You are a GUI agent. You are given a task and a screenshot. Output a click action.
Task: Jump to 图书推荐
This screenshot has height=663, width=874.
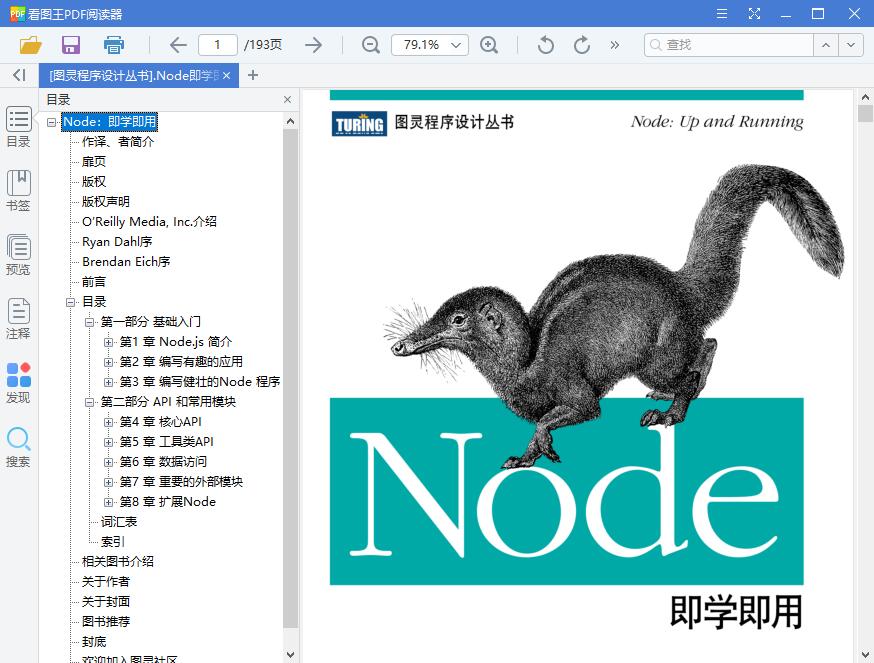[105, 622]
